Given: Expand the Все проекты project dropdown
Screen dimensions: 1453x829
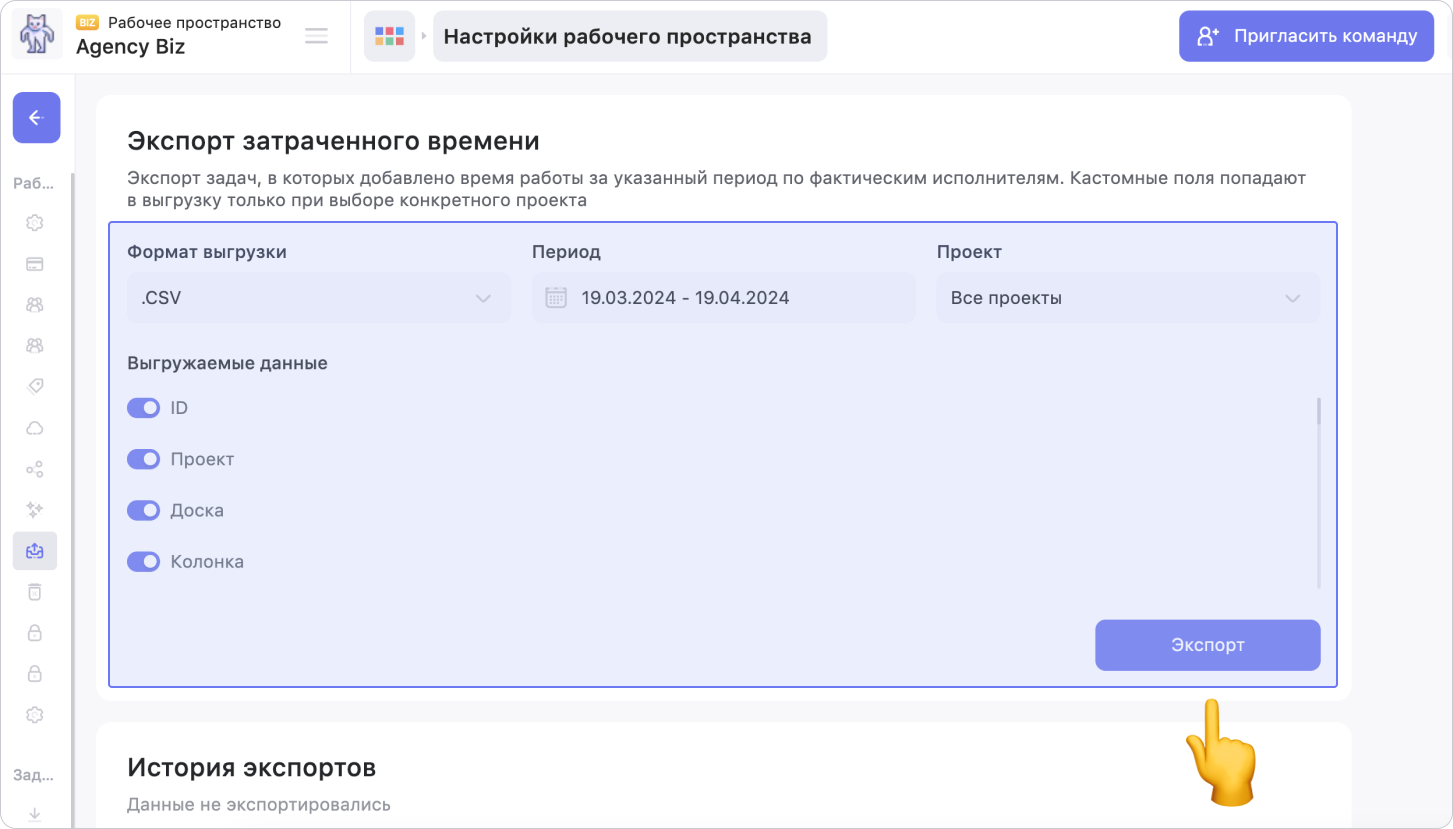Looking at the screenshot, I should (1127, 298).
